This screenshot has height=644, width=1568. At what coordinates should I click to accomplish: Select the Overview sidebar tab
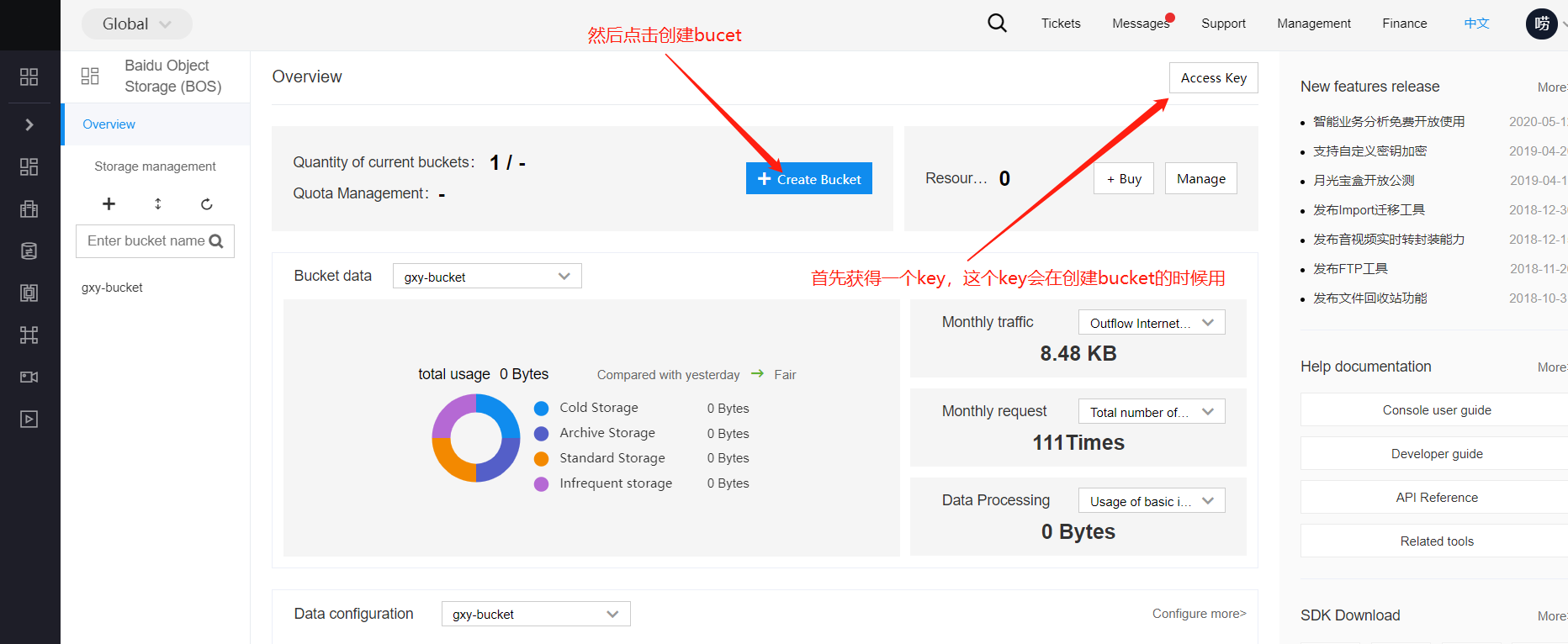pos(156,124)
